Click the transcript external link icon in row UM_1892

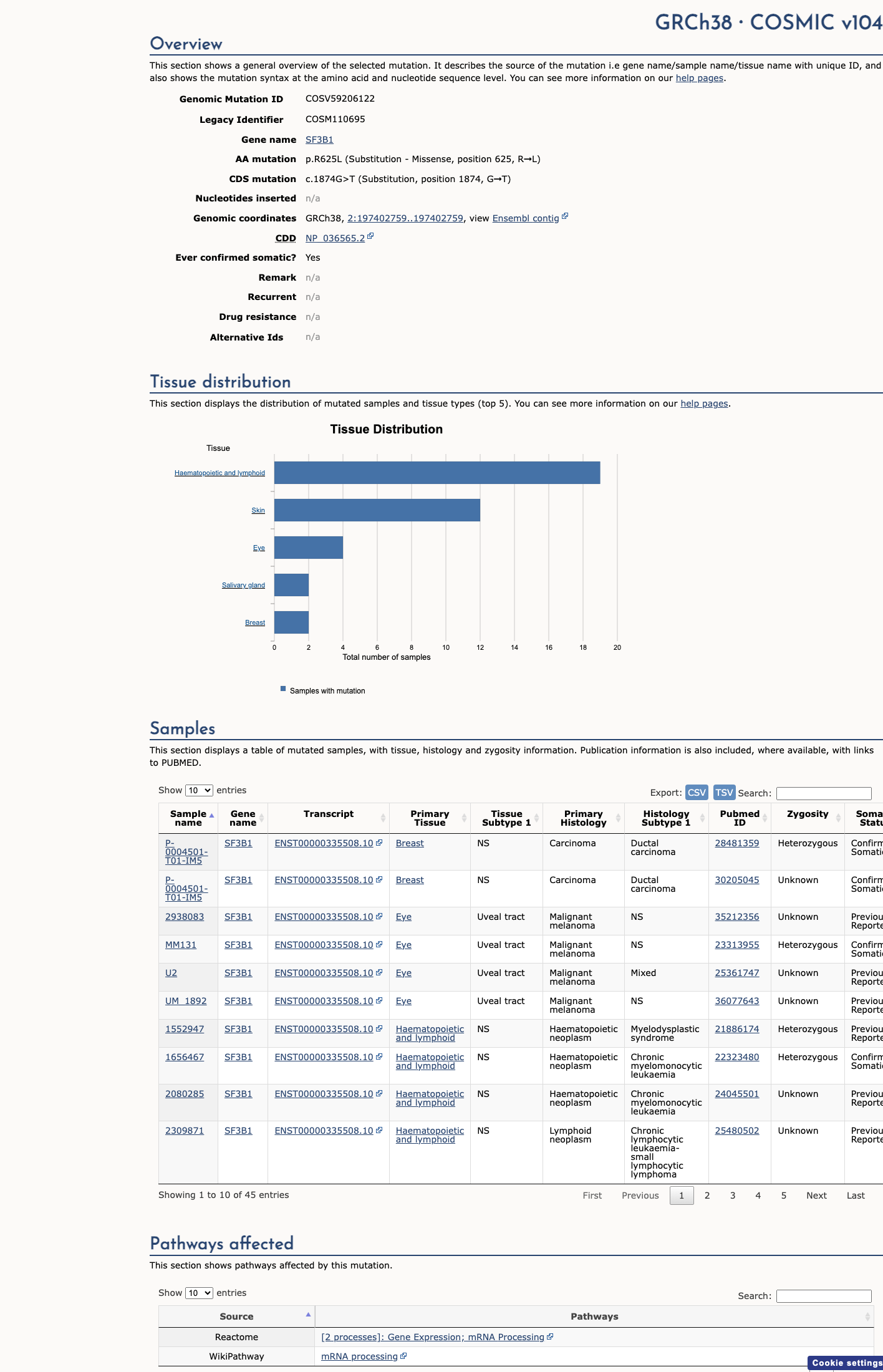point(379,1000)
